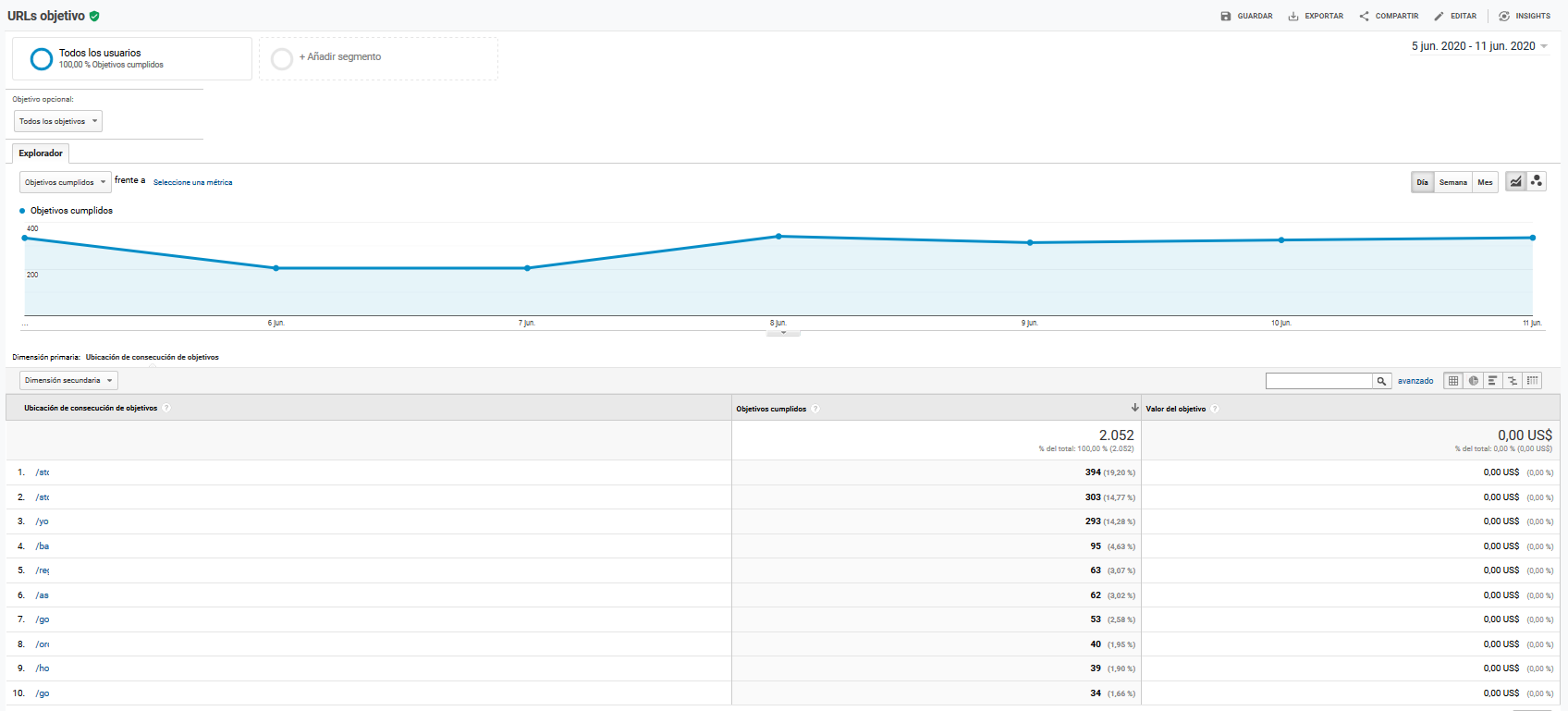Screen dimensions: 1568x711
Task: Click the value 34 in row 10
Action: point(1096,693)
